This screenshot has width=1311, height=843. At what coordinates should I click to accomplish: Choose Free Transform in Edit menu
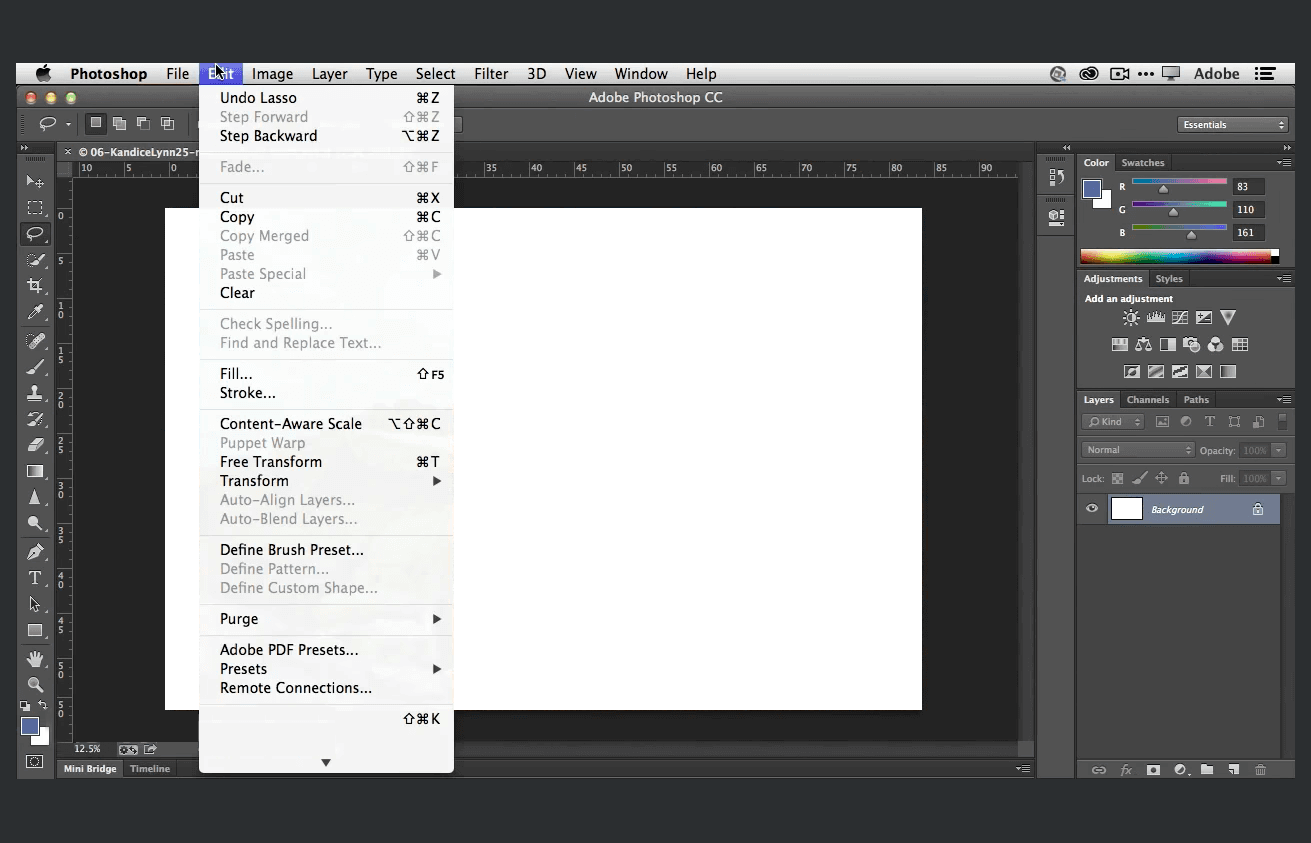pyautogui.click(x=326, y=462)
